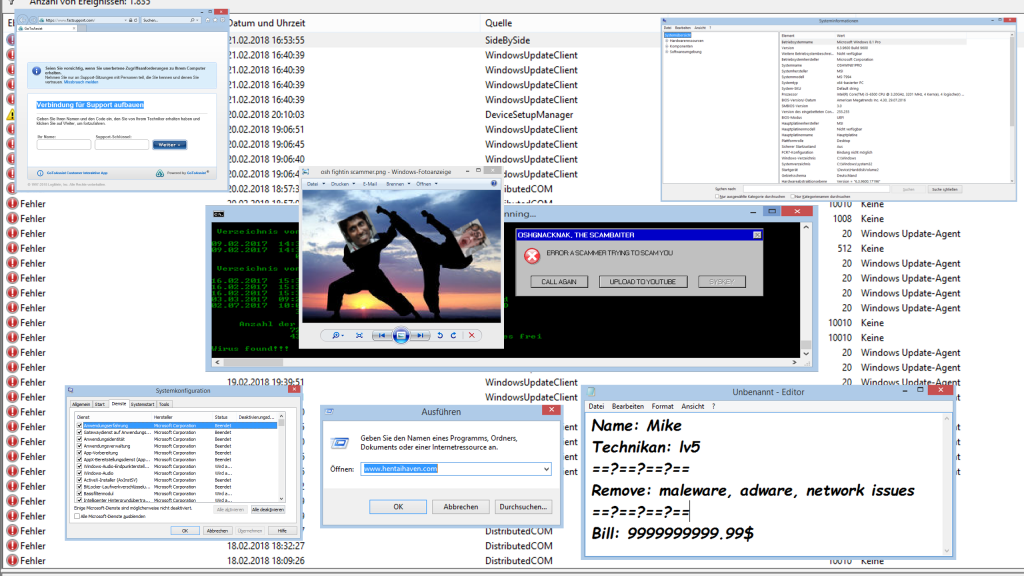1024x576 pixels.
Task: Click Abbrechen in the Ausführen dialog
Action: click(460, 507)
